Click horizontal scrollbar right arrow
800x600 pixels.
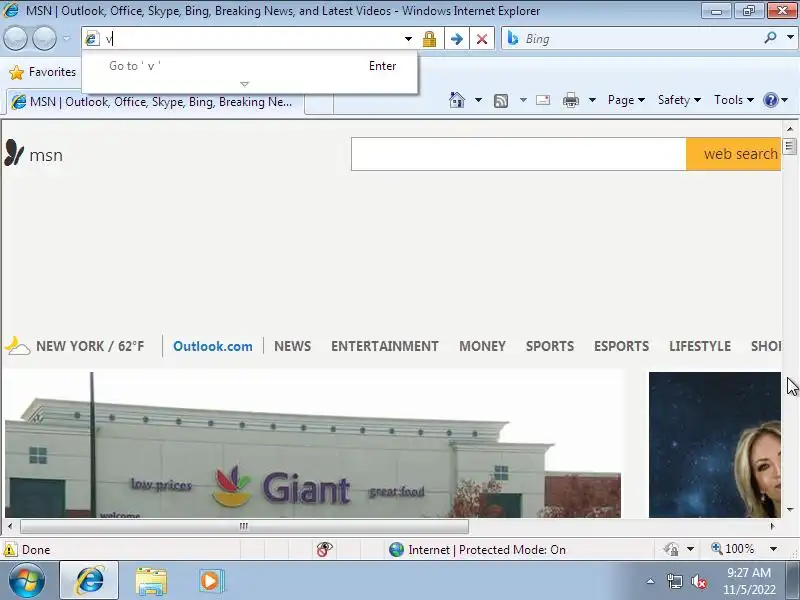(772, 526)
